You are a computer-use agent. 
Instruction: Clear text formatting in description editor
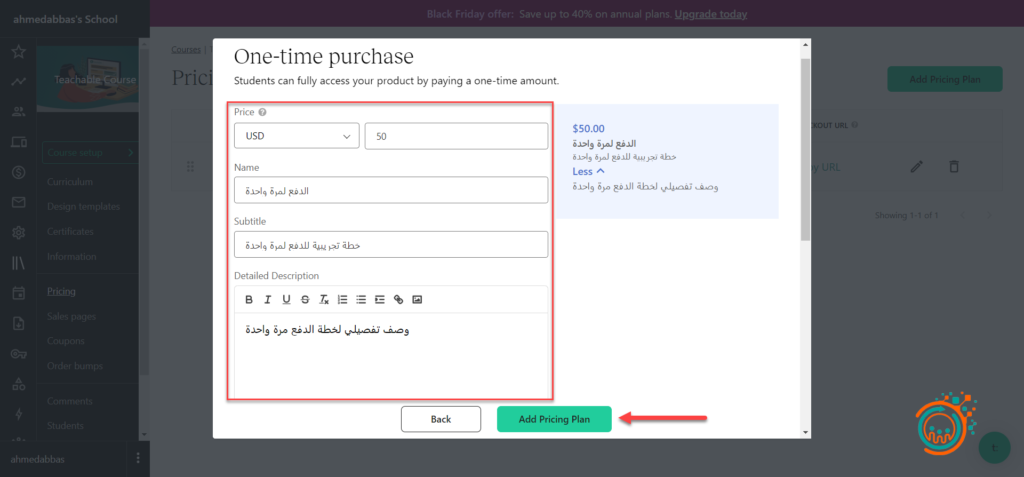click(324, 299)
